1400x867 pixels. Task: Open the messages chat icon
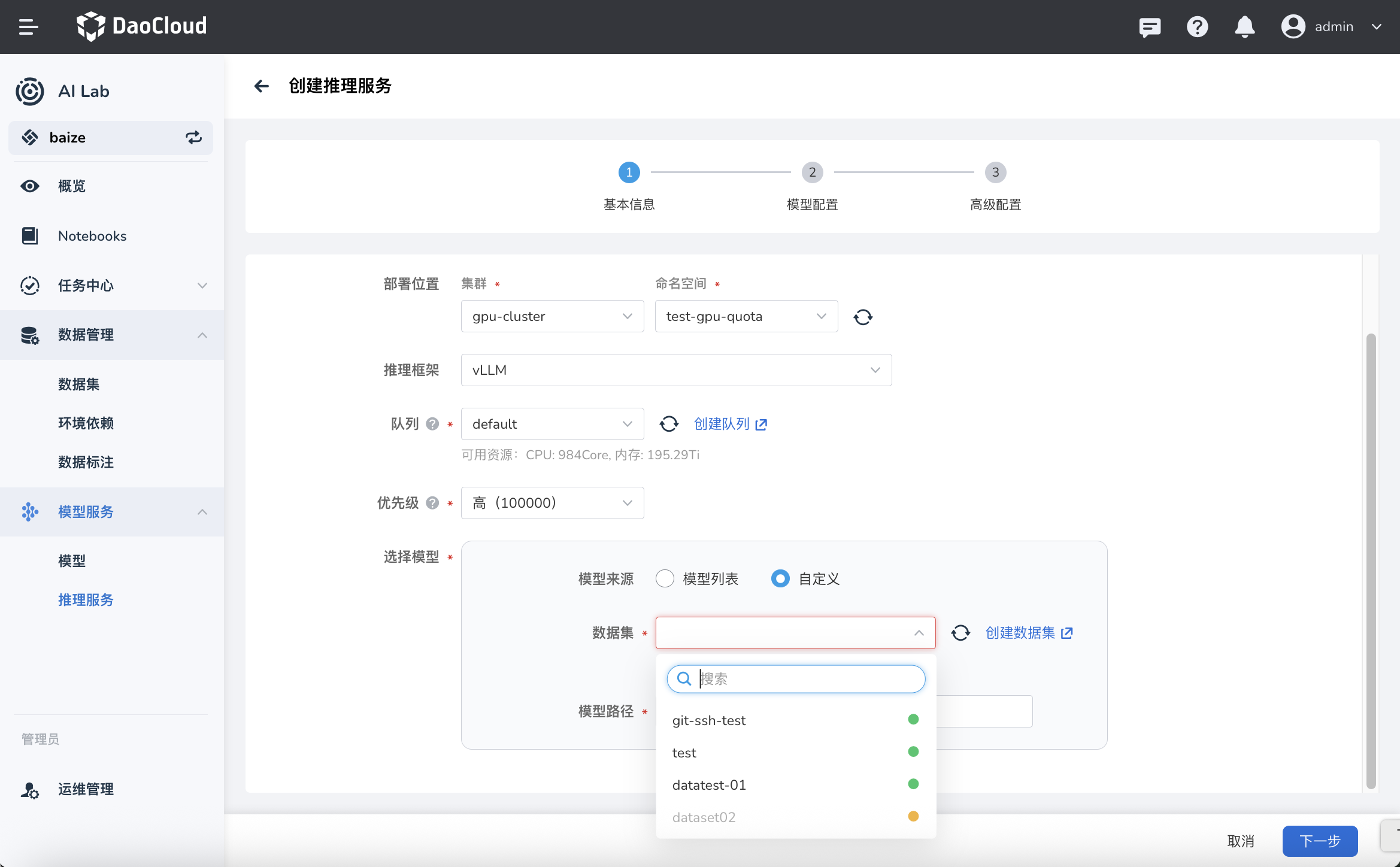1149,27
